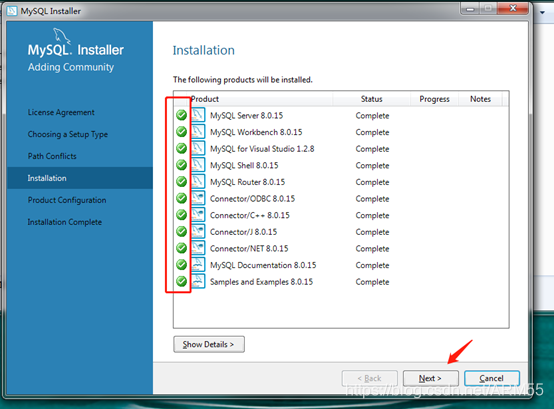Click the Show Details button
The height and width of the screenshot is (409, 554).
[x=209, y=344]
